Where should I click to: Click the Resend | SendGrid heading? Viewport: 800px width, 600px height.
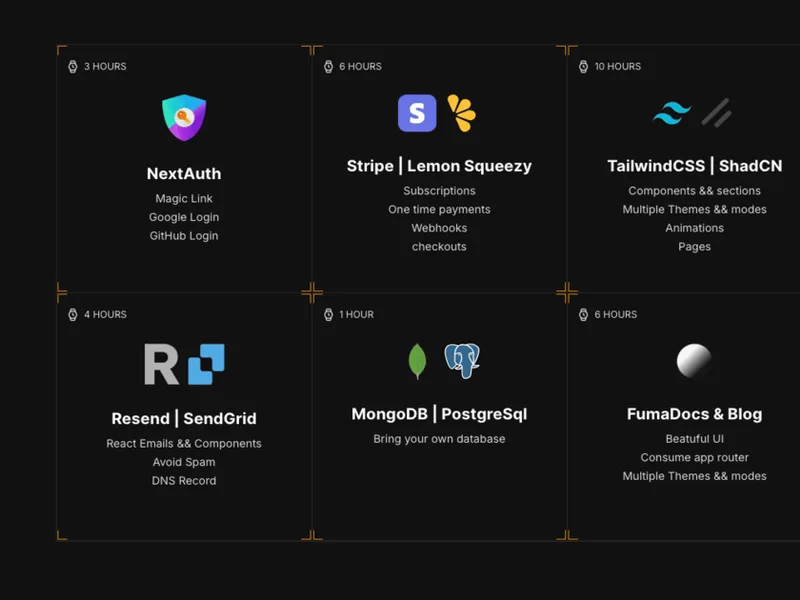pos(184,418)
